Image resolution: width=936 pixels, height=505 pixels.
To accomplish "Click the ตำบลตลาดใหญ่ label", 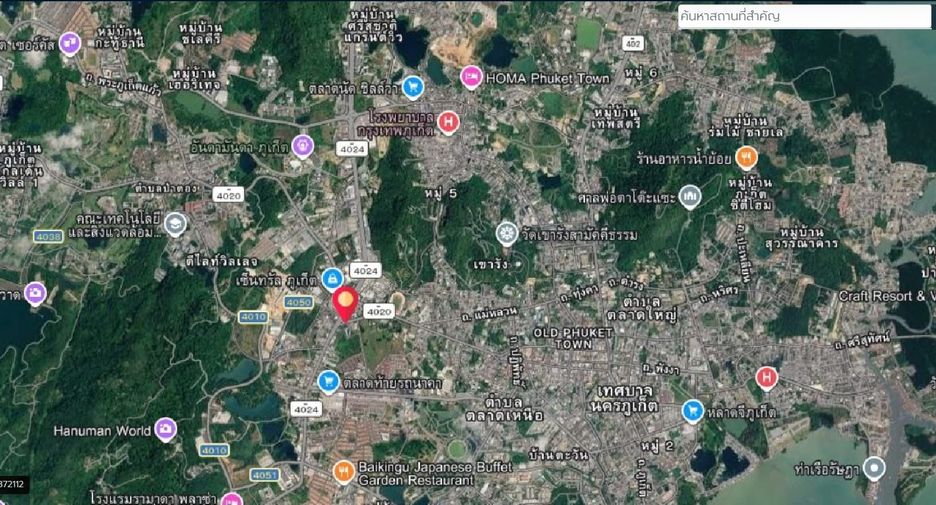I will [x=642, y=308].
